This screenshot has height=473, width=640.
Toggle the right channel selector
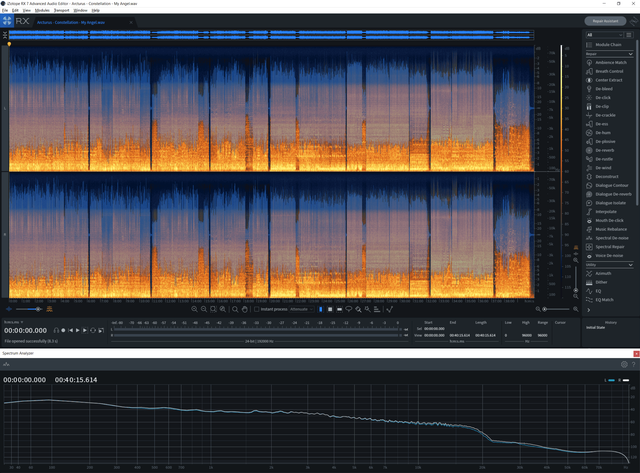point(5,235)
